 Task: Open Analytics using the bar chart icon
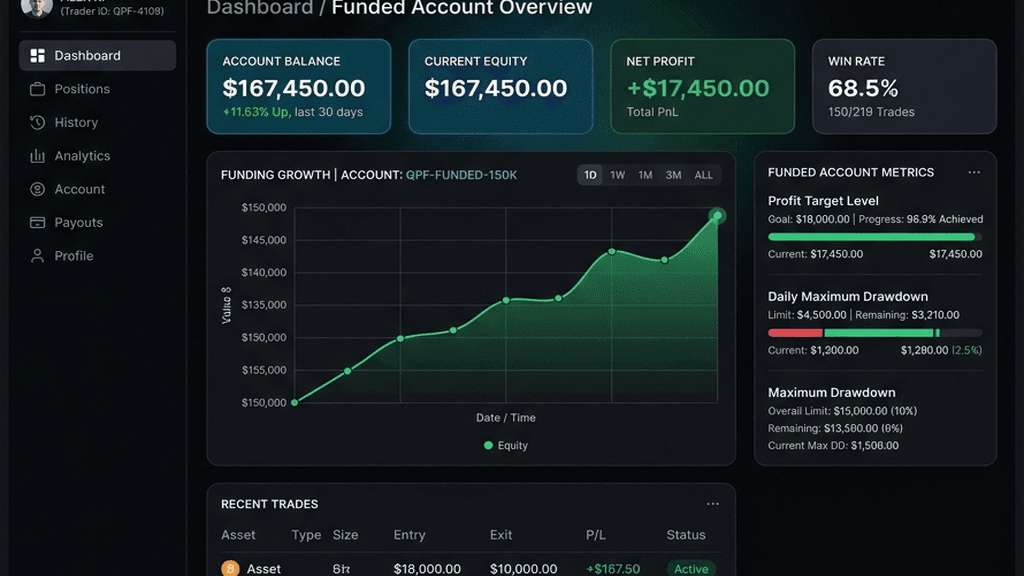click(x=37, y=155)
